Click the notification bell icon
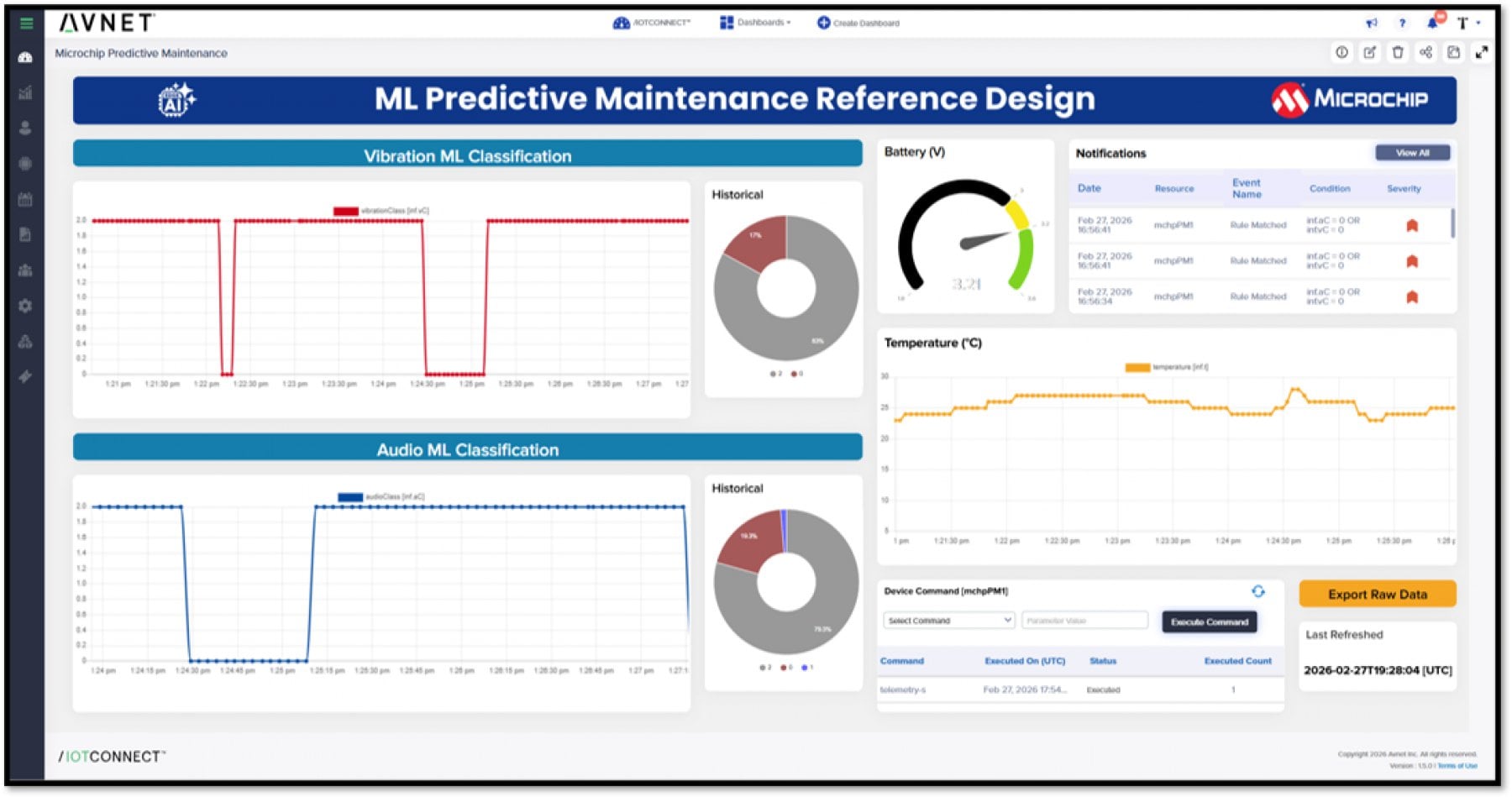 pyautogui.click(x=1433, y=23)
